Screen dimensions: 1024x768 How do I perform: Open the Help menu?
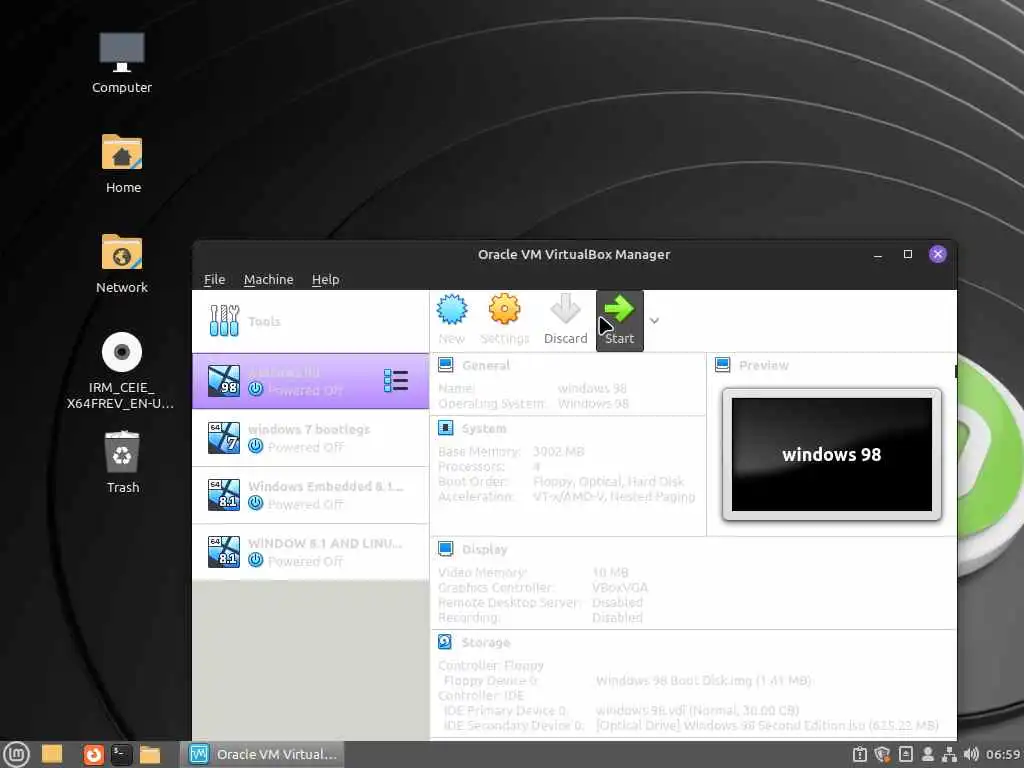tap(325, 280)
